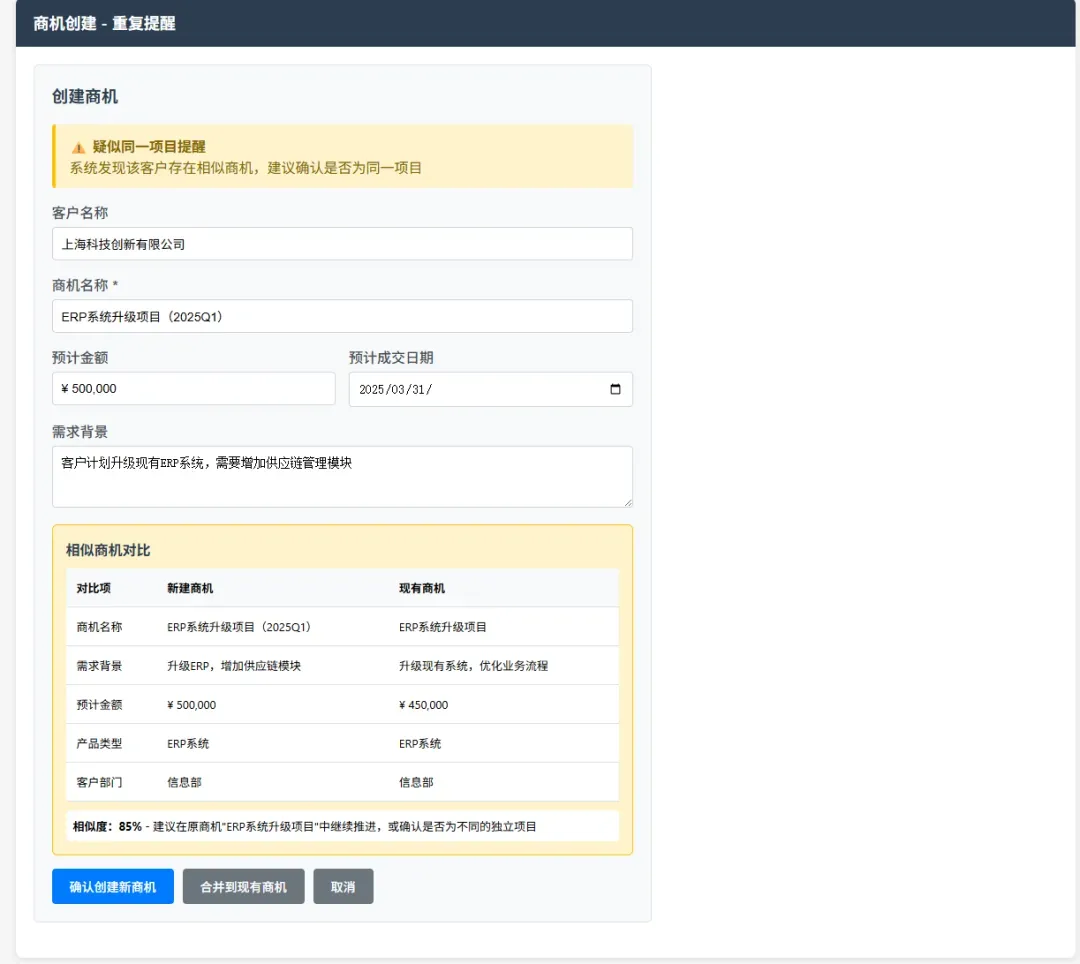Click the resize handle of 需求背景 textarea
1080x964 pixels.
pyautogui.click(x=627, y=502)
